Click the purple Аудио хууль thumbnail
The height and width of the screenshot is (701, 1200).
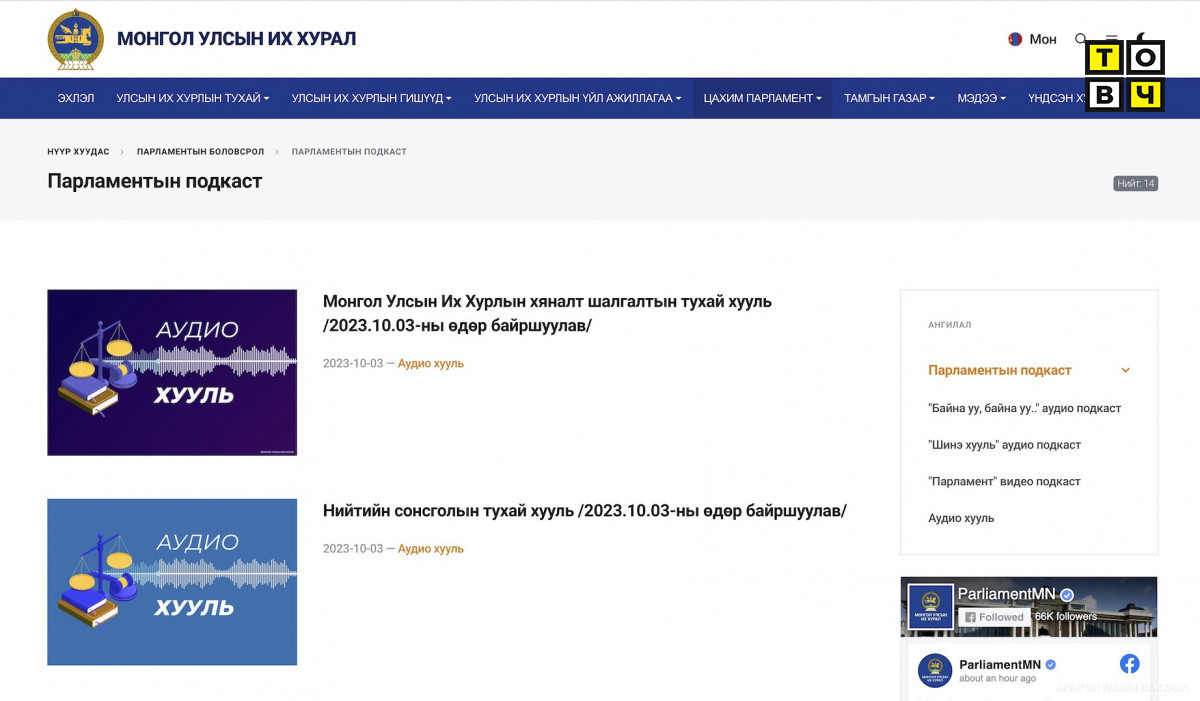172,372
